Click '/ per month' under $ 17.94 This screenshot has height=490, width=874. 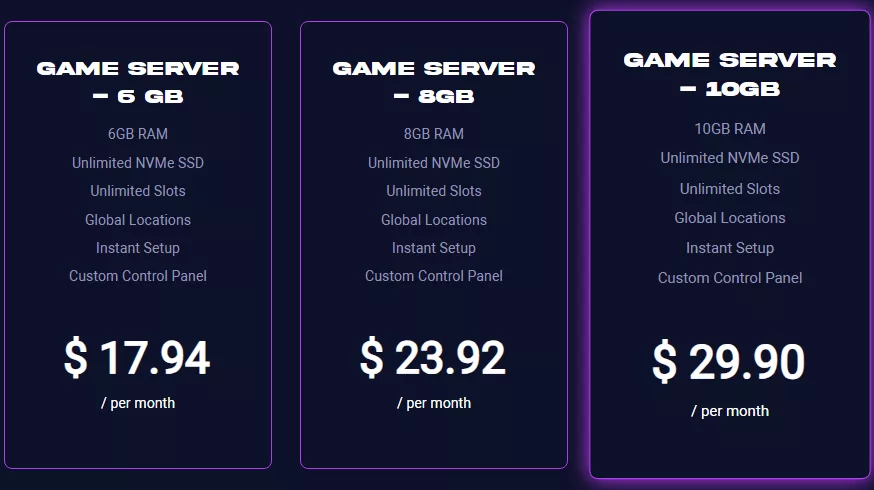pos(138,403)
